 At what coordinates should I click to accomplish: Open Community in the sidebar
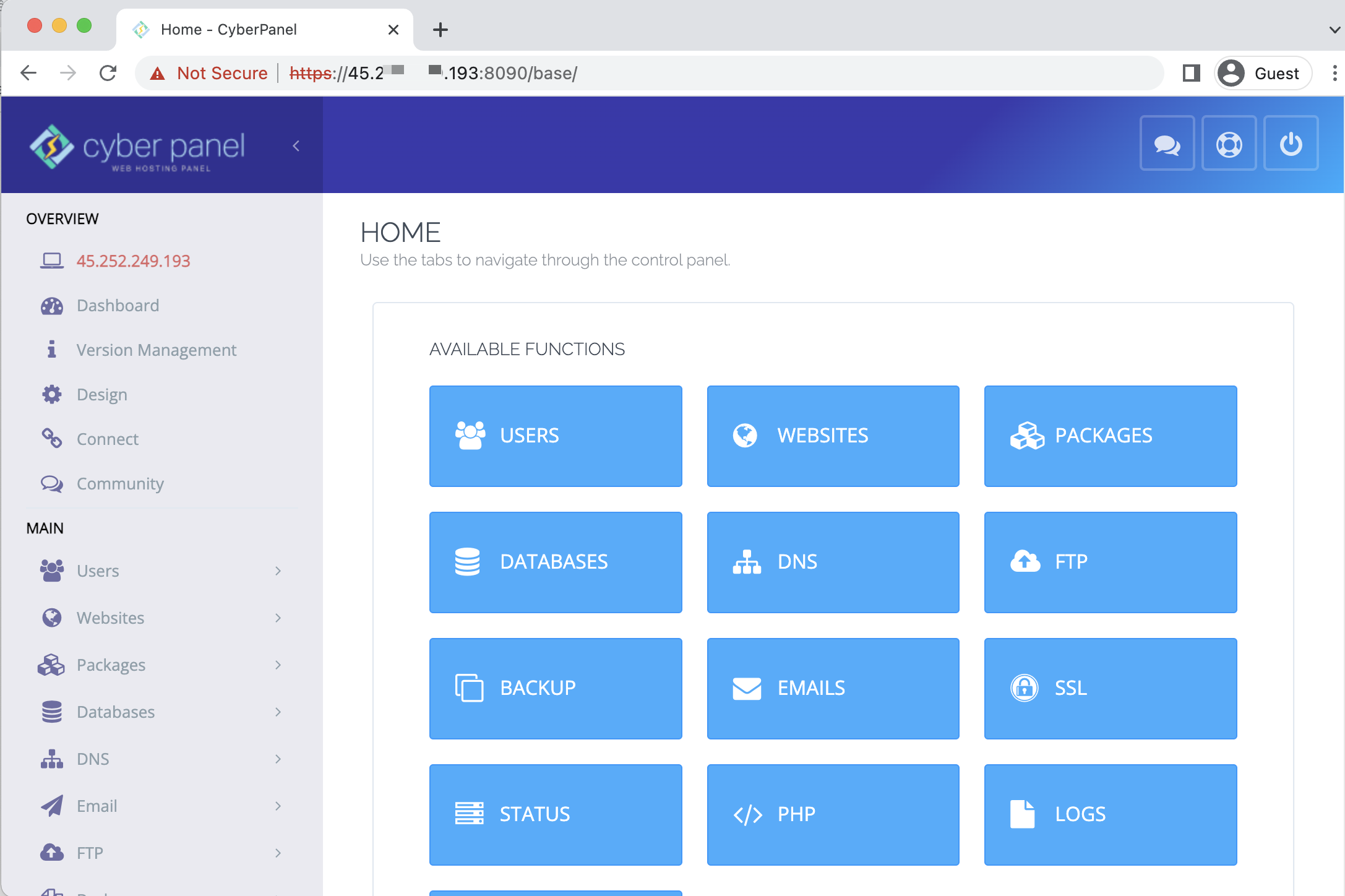[x=120, y=484]
